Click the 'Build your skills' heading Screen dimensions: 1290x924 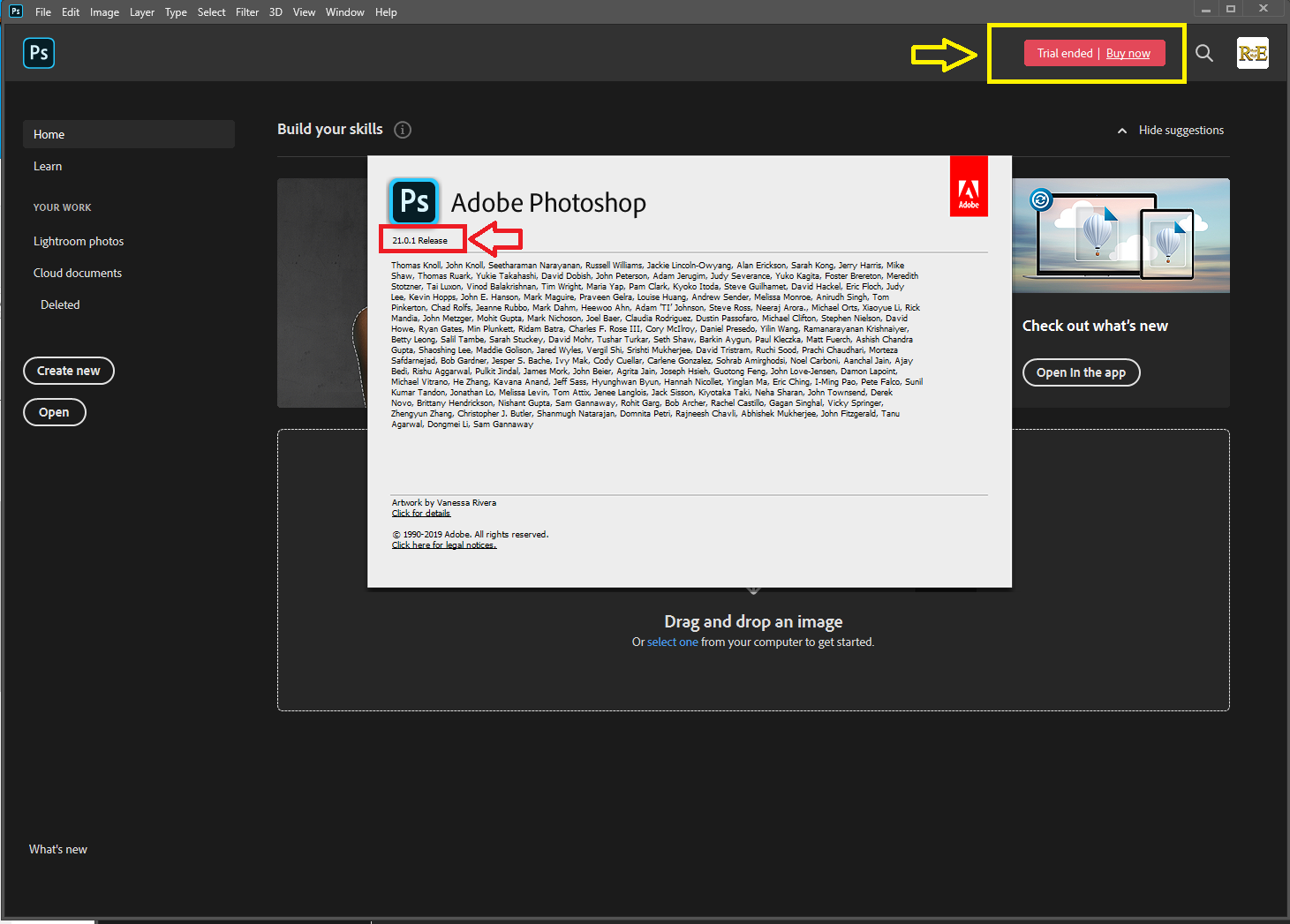coord(330,129)
